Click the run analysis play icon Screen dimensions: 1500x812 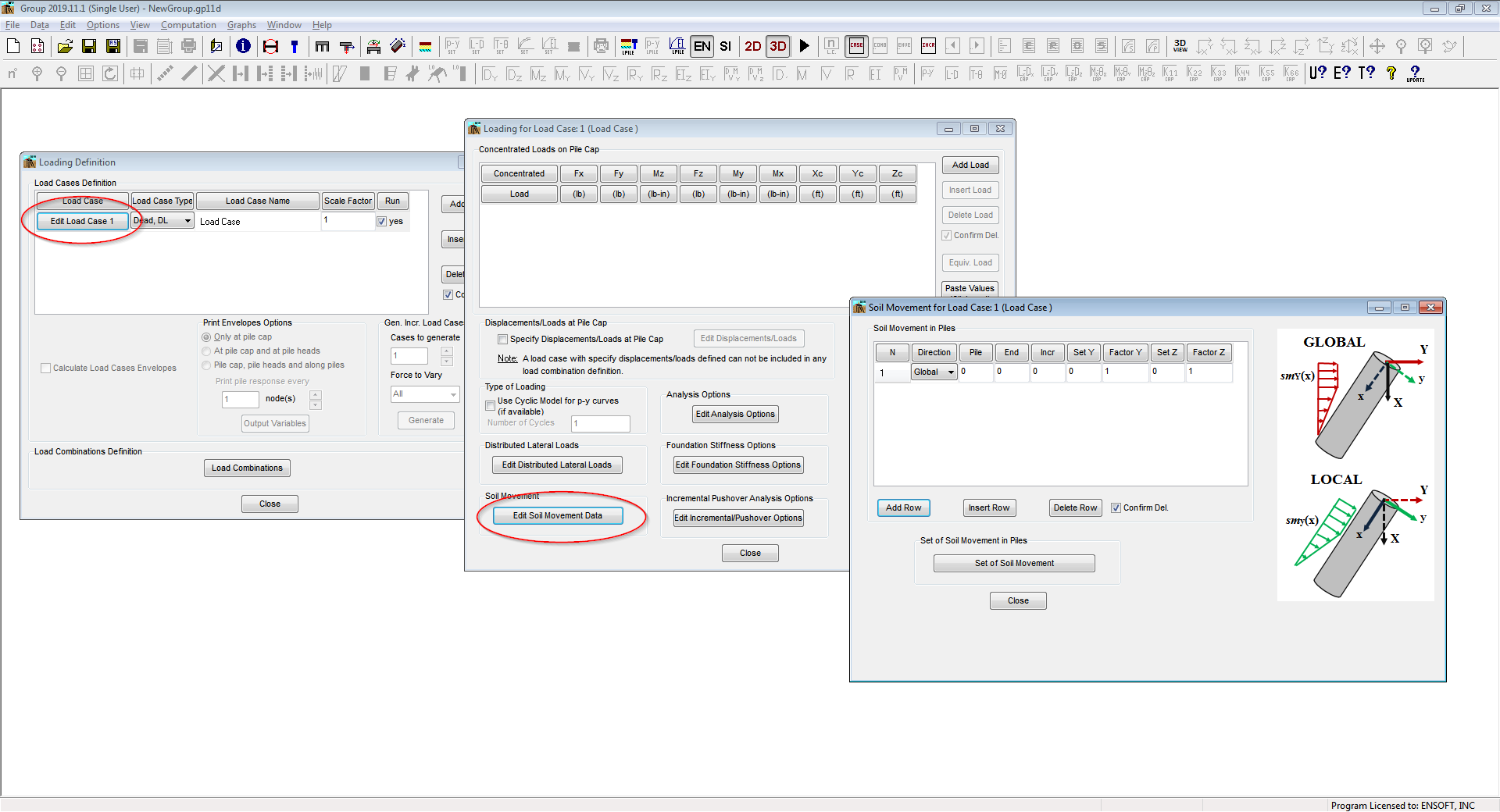pos(805,46)
